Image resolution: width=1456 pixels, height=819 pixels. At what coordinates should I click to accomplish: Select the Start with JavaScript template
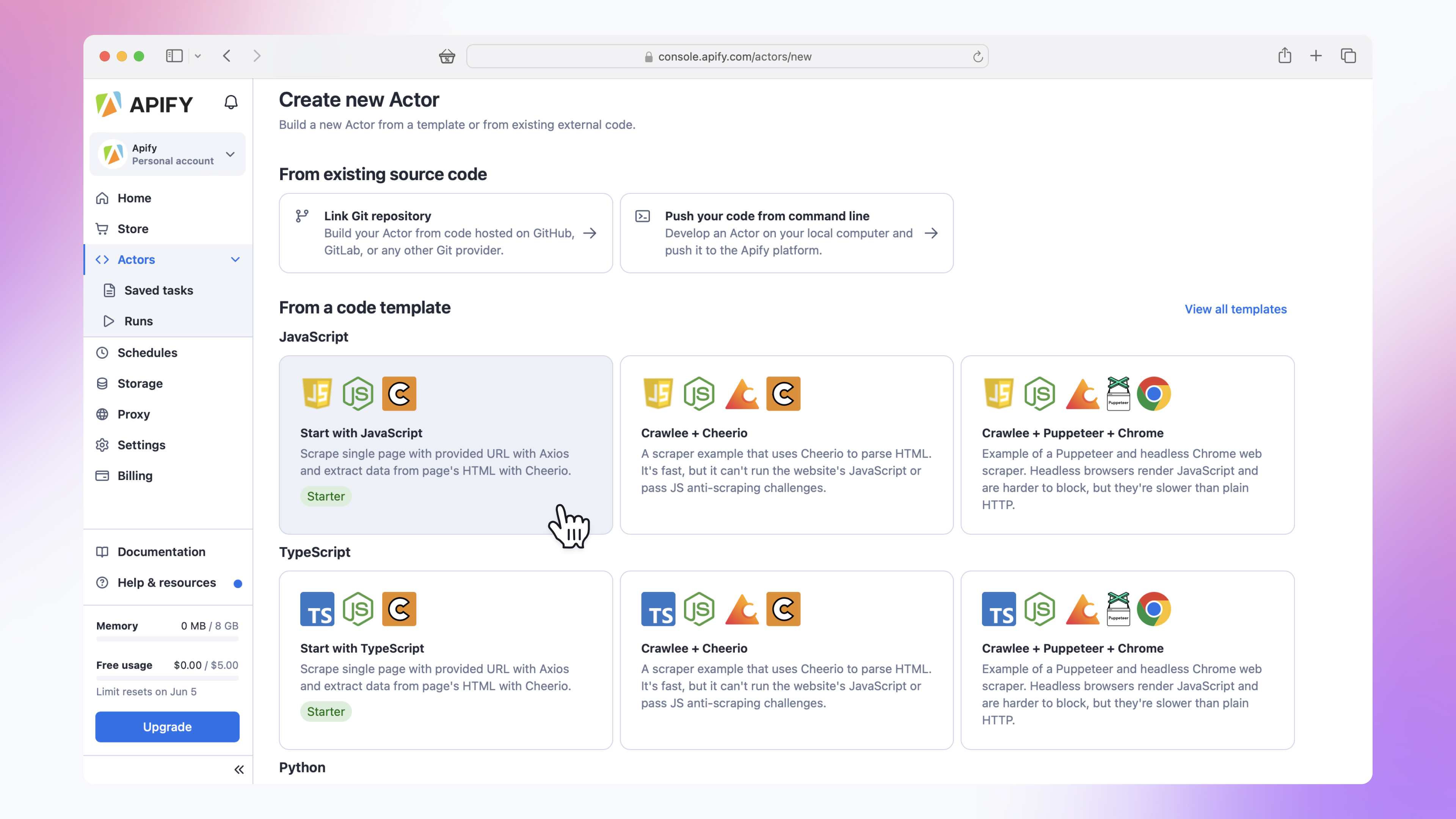[x=446, y=445]
